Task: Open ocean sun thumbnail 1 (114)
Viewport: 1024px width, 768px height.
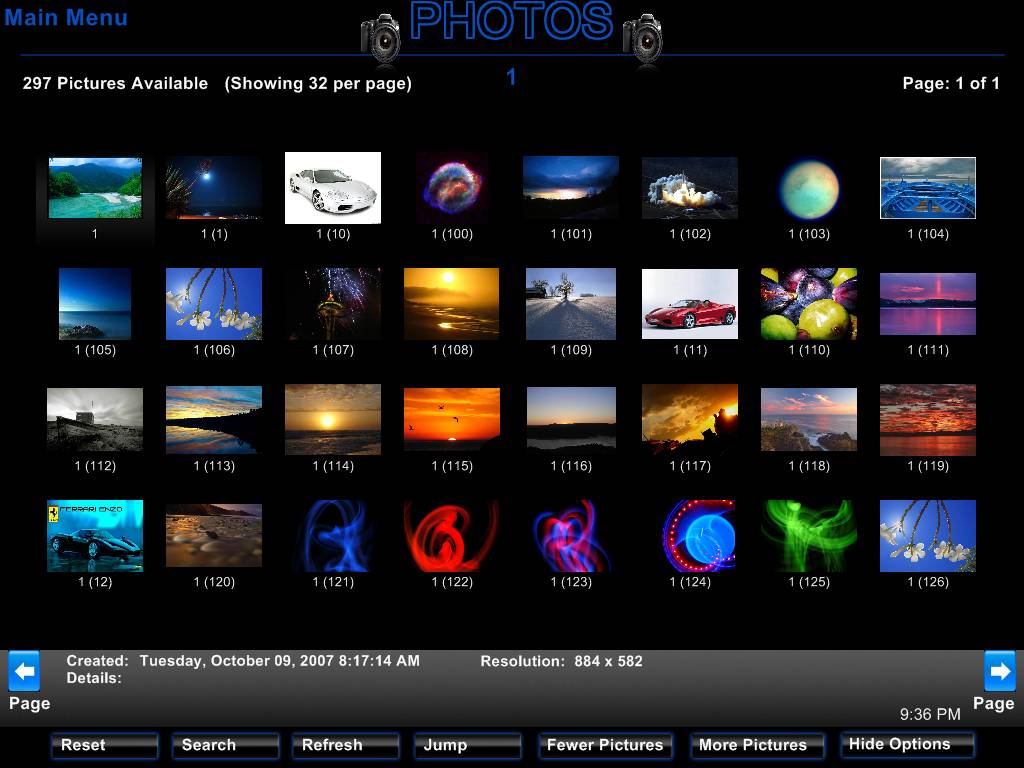Action: pos(333,420)
